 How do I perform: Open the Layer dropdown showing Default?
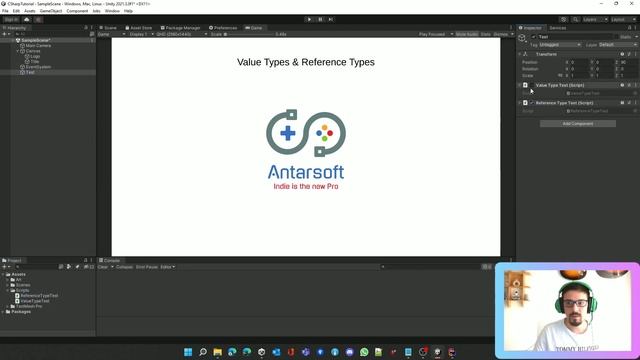pyautogui.click(x=618, y=45)
